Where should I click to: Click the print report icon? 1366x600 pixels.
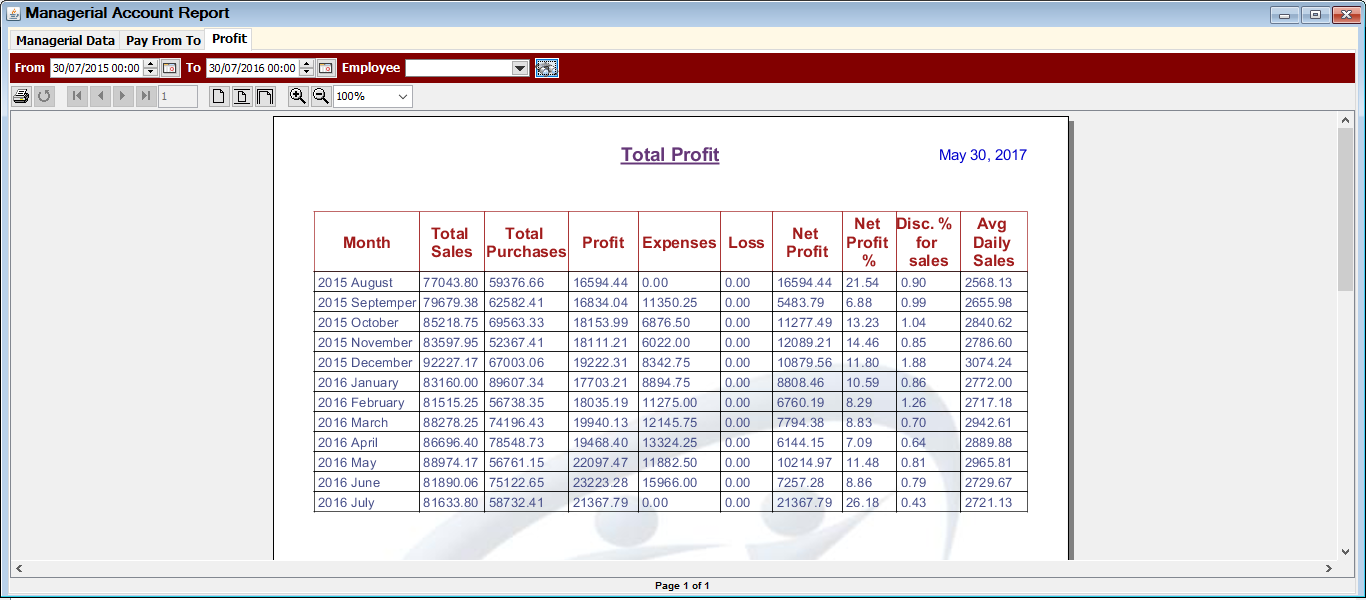coord(21,96)
